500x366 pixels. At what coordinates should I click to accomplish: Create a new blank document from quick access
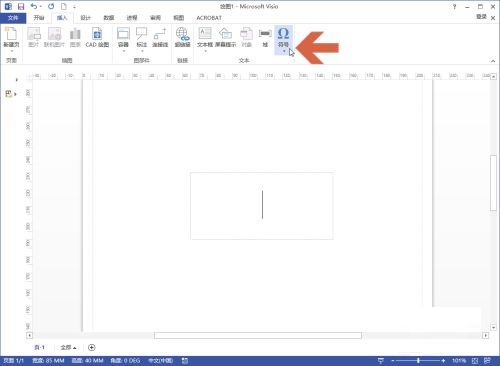63,6
